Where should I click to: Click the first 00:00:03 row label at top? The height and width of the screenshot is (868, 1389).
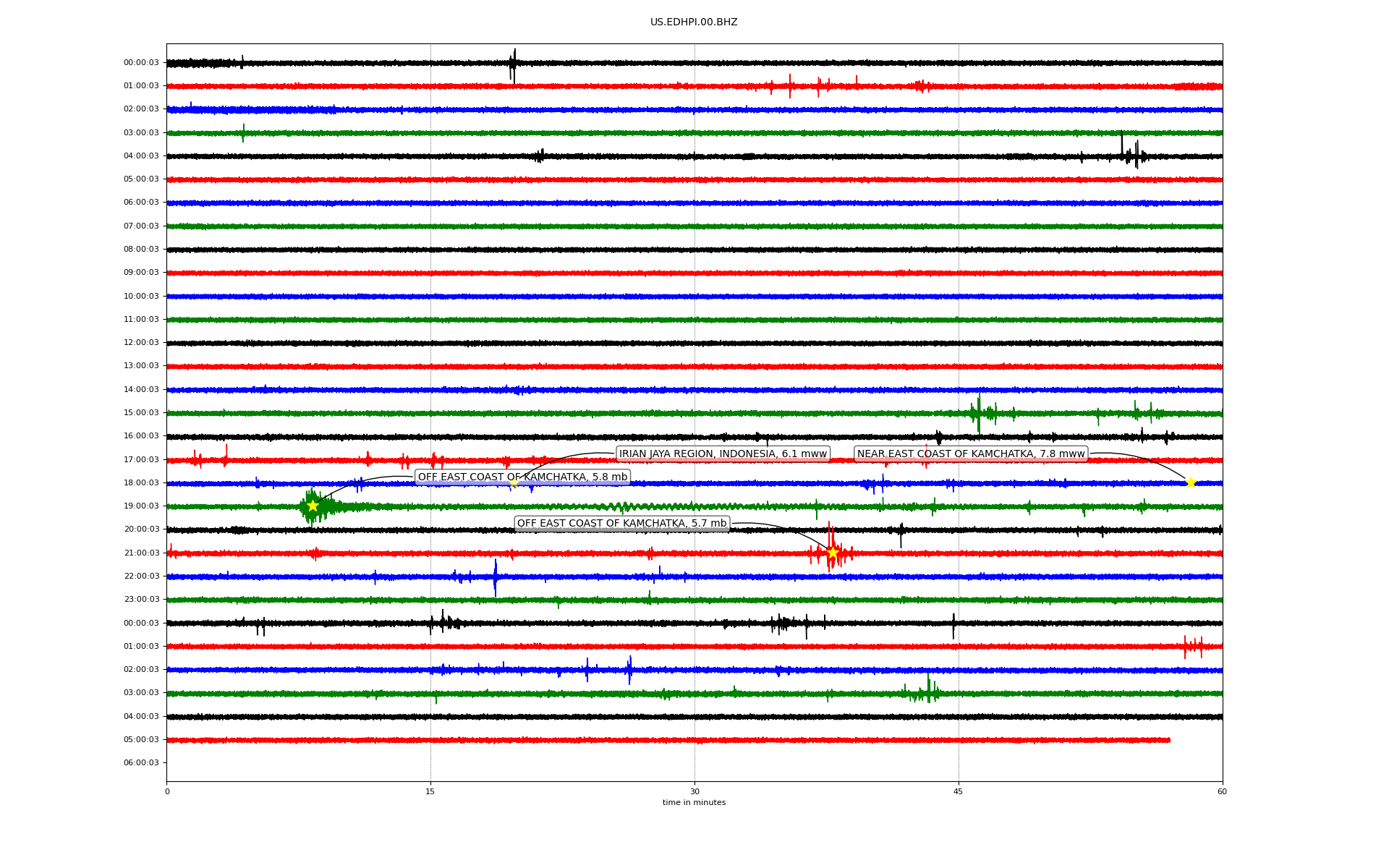[141, 62]
